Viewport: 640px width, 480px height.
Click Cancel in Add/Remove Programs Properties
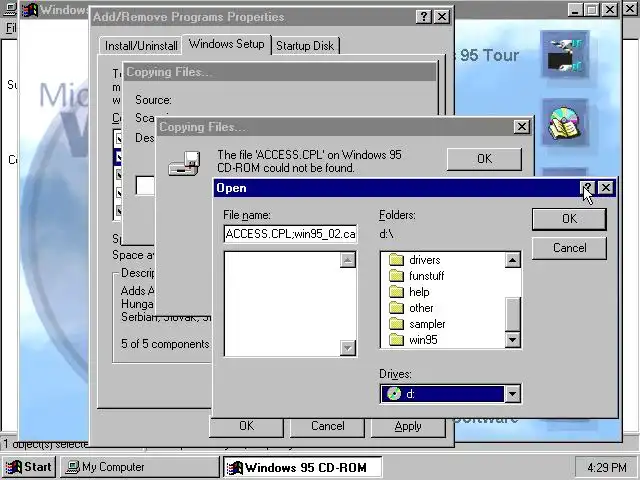327,427
